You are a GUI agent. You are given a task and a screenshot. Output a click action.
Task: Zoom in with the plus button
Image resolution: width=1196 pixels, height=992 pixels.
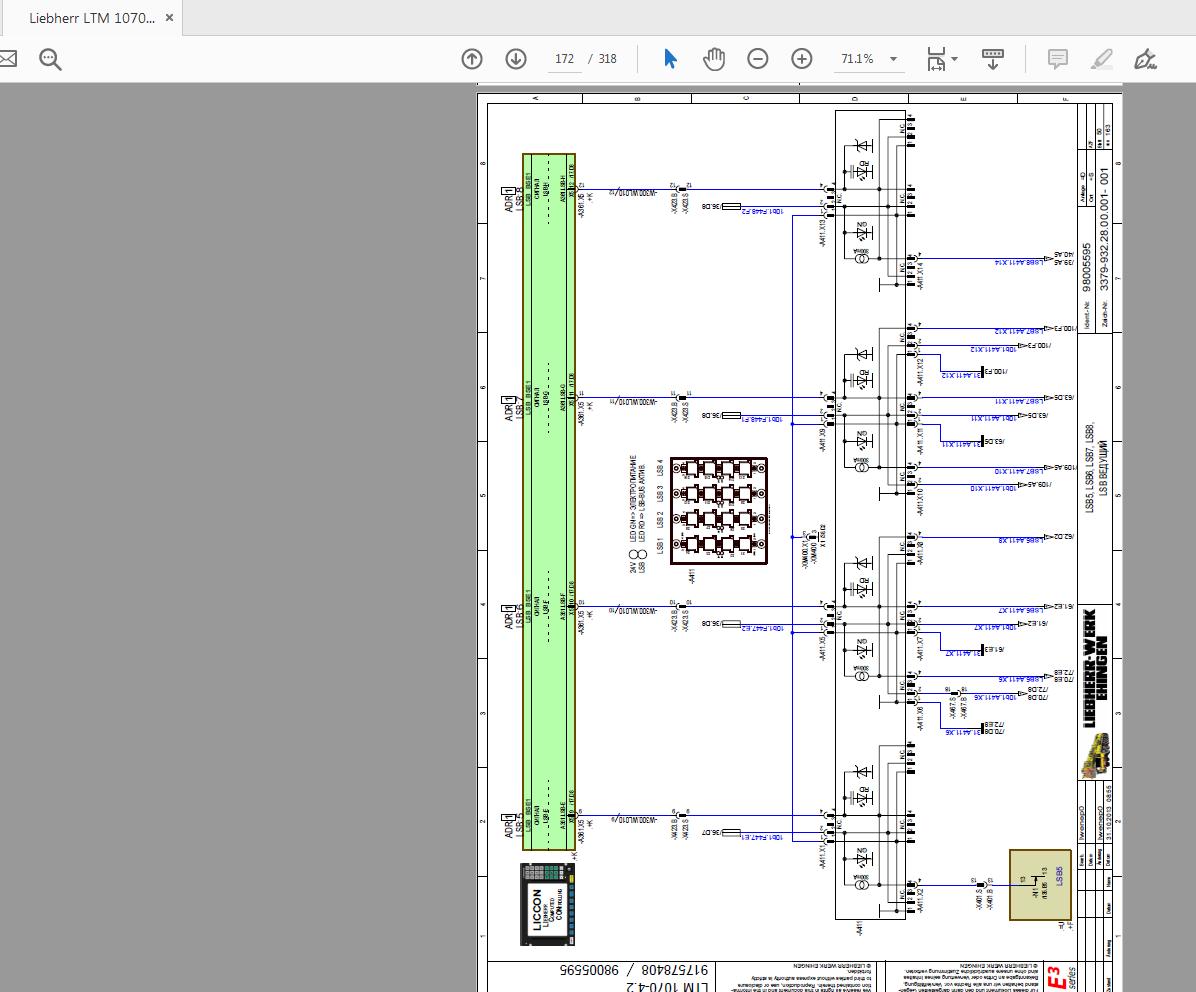click(x=802, y=59)
